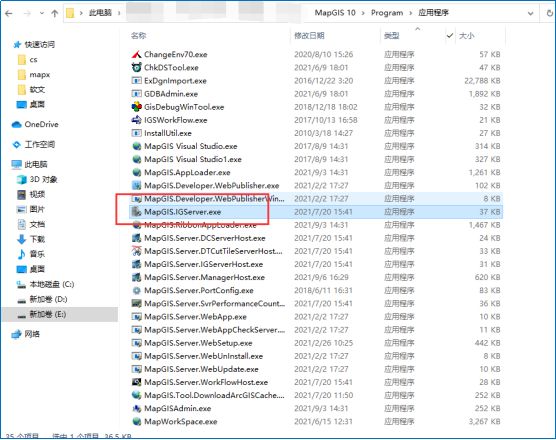Open 3D 对象 under This PC

pos(44,179)
